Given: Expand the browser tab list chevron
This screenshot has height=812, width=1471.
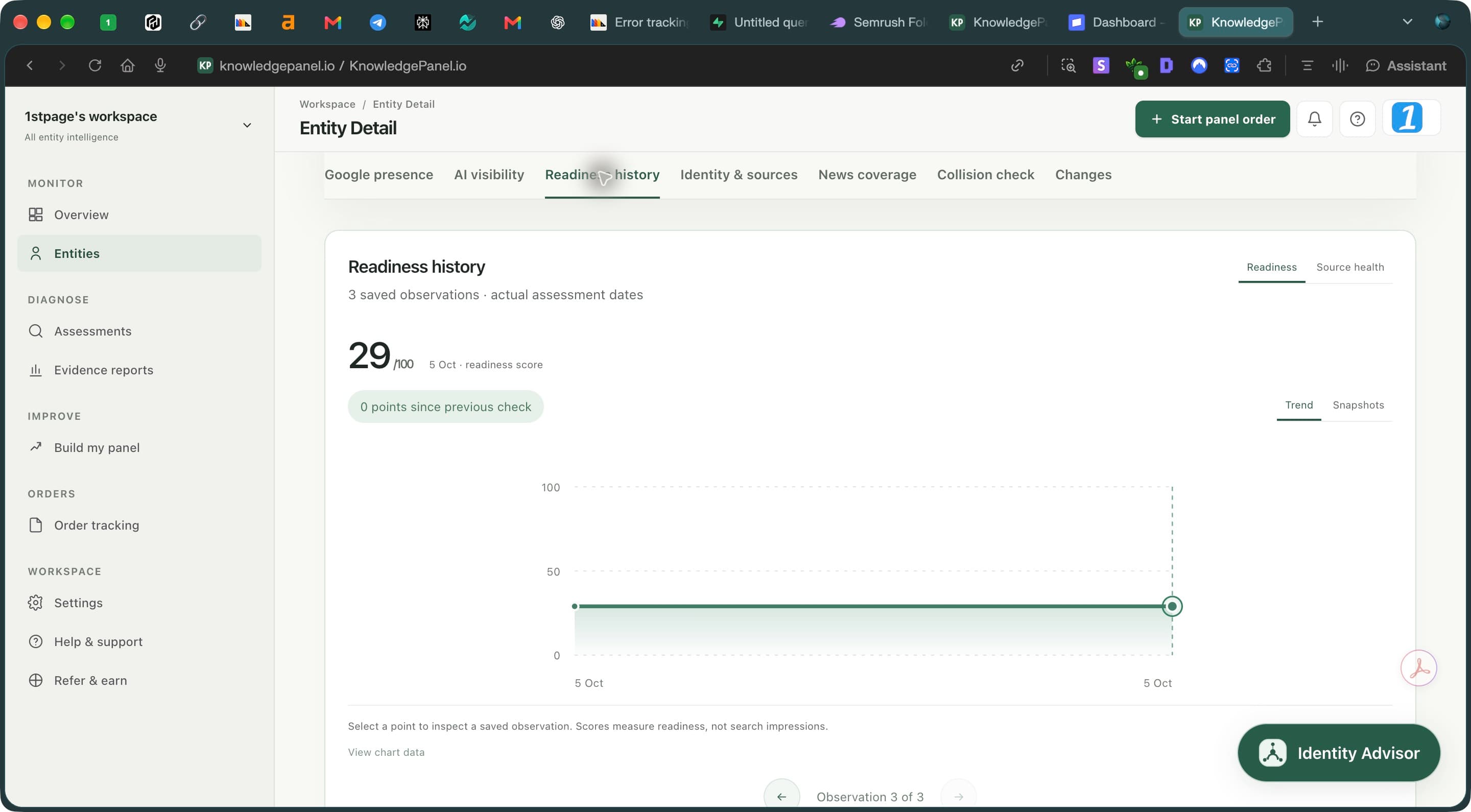Looking at the screenshot, I should coord(1407,22).
